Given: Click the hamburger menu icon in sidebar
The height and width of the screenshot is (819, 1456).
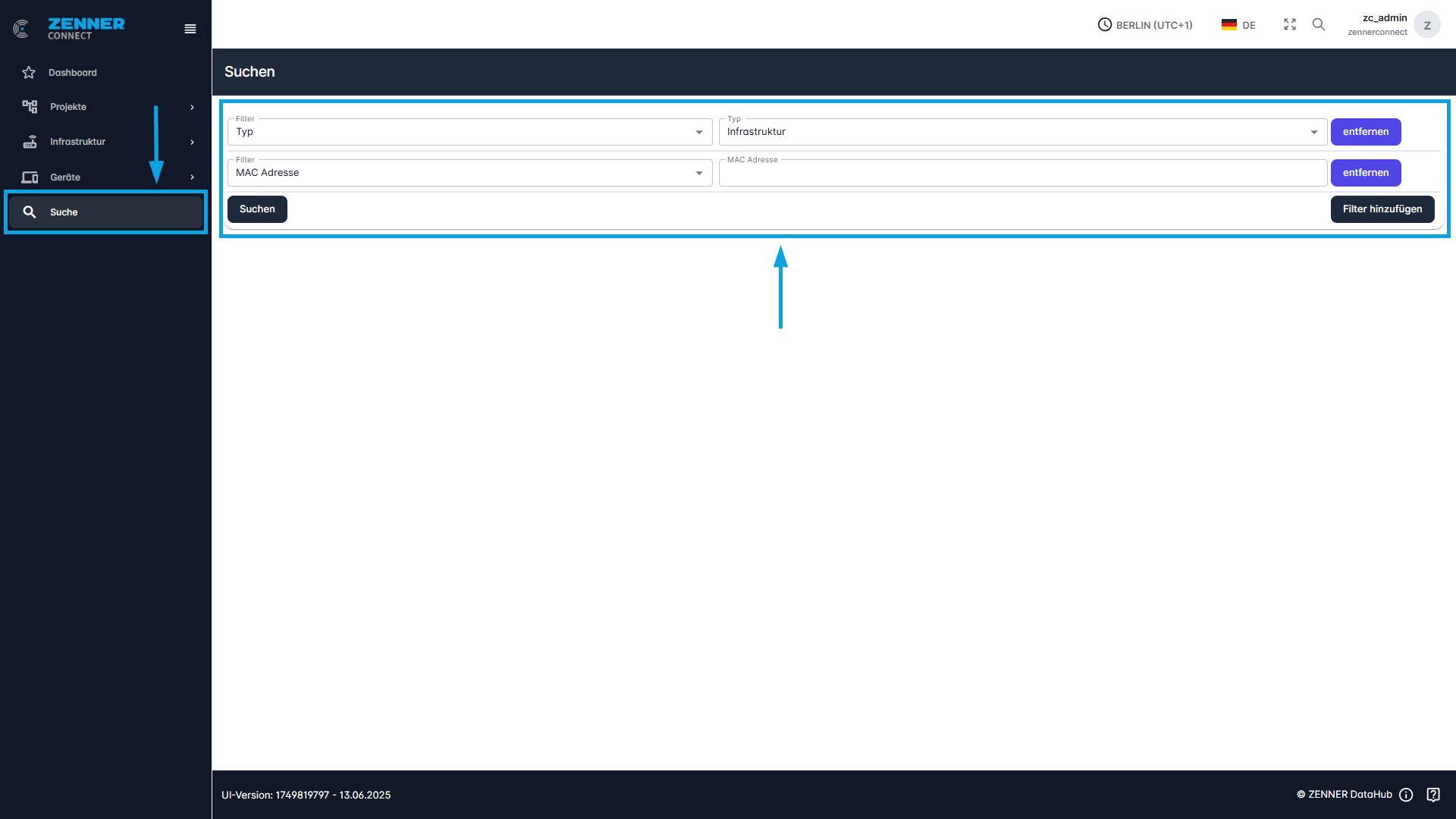Looking at the screenshot, I should 190,29.
